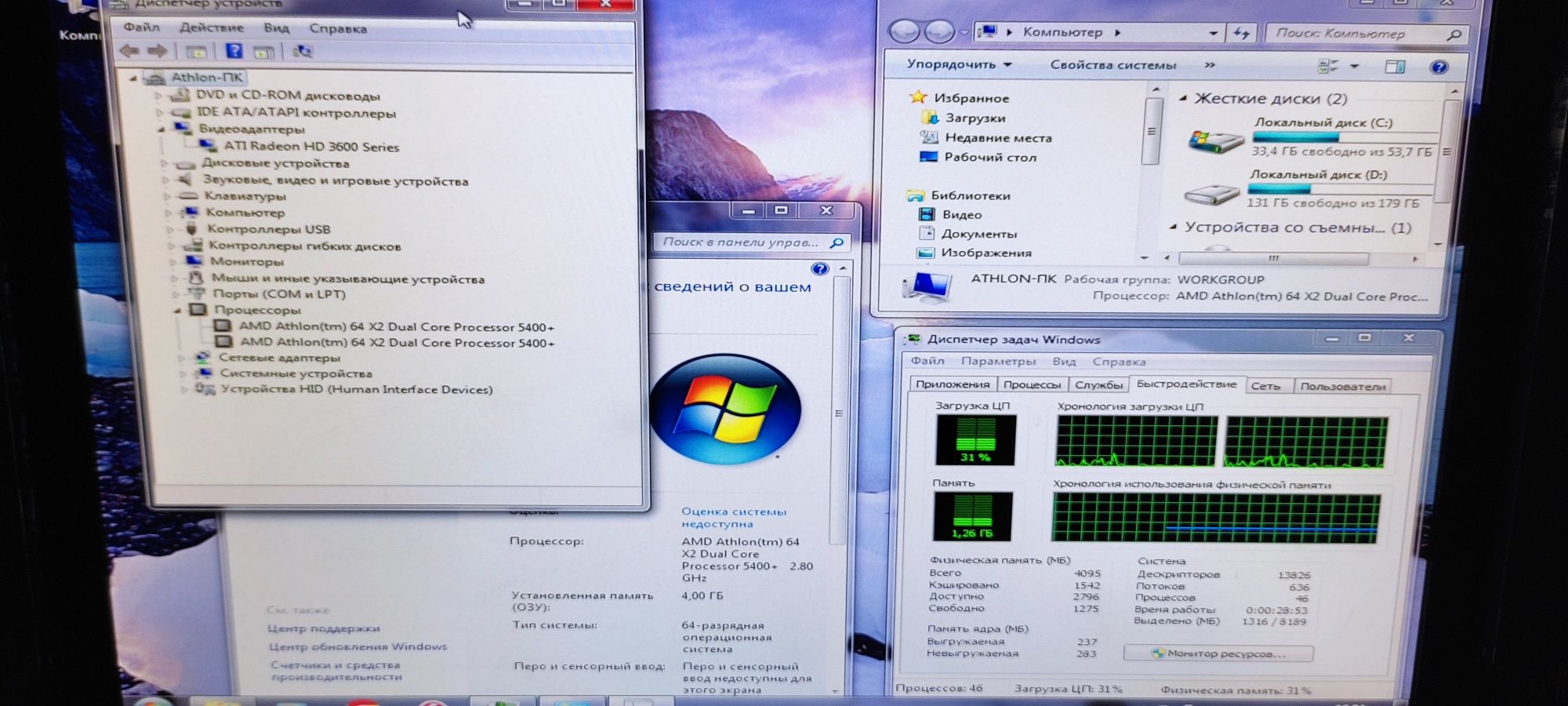
Task: Click Свойства системы toolbar button
Action: [1113, 65]
